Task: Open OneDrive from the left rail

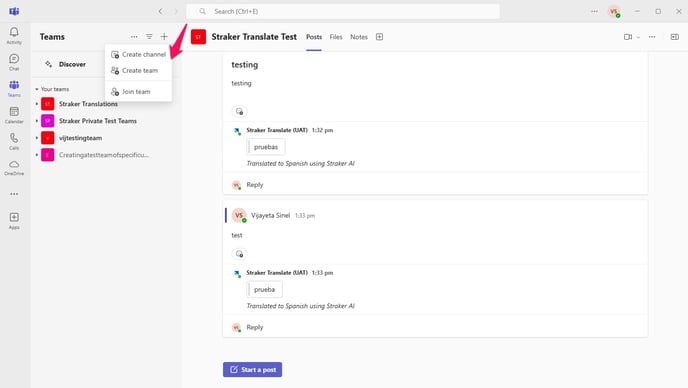Action: coord(14,167)
